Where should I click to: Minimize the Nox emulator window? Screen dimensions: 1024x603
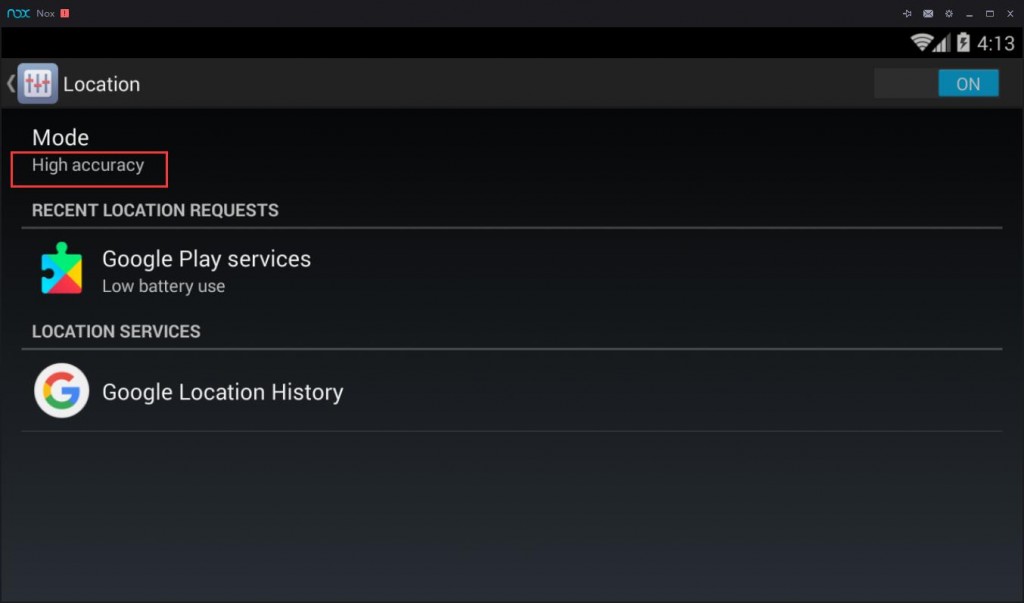[x=969, y=14]
